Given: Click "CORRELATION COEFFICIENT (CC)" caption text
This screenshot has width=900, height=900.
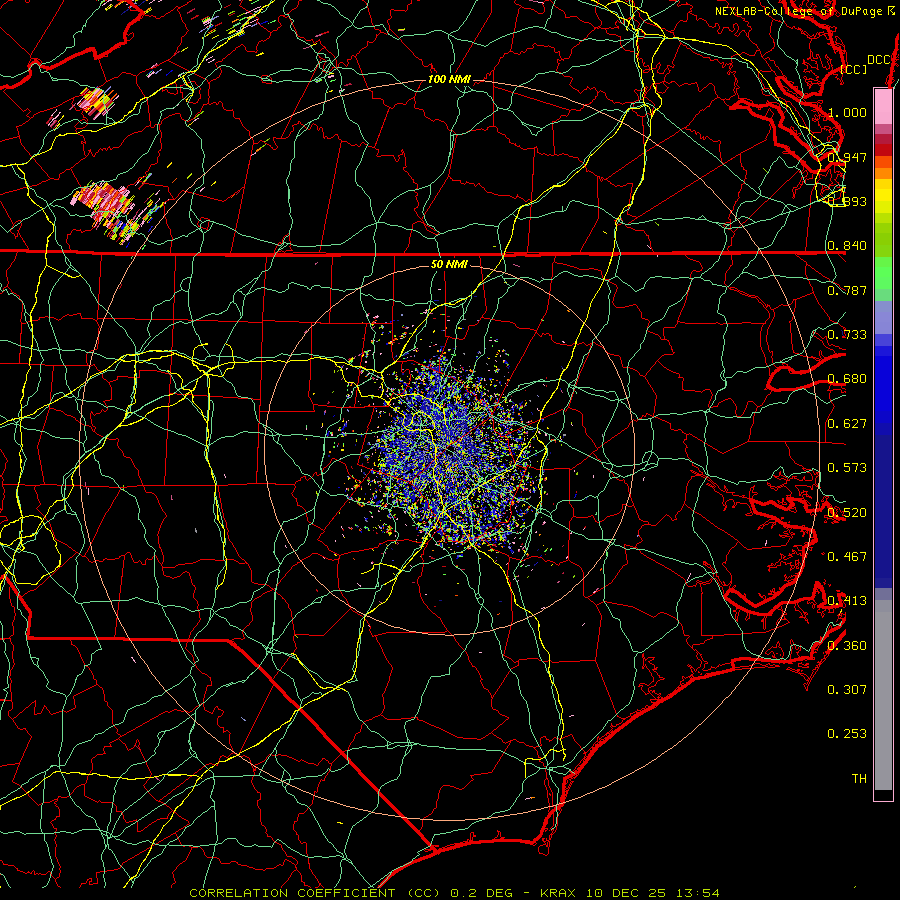Looking at the screenshot, I should tap(315, 893).
